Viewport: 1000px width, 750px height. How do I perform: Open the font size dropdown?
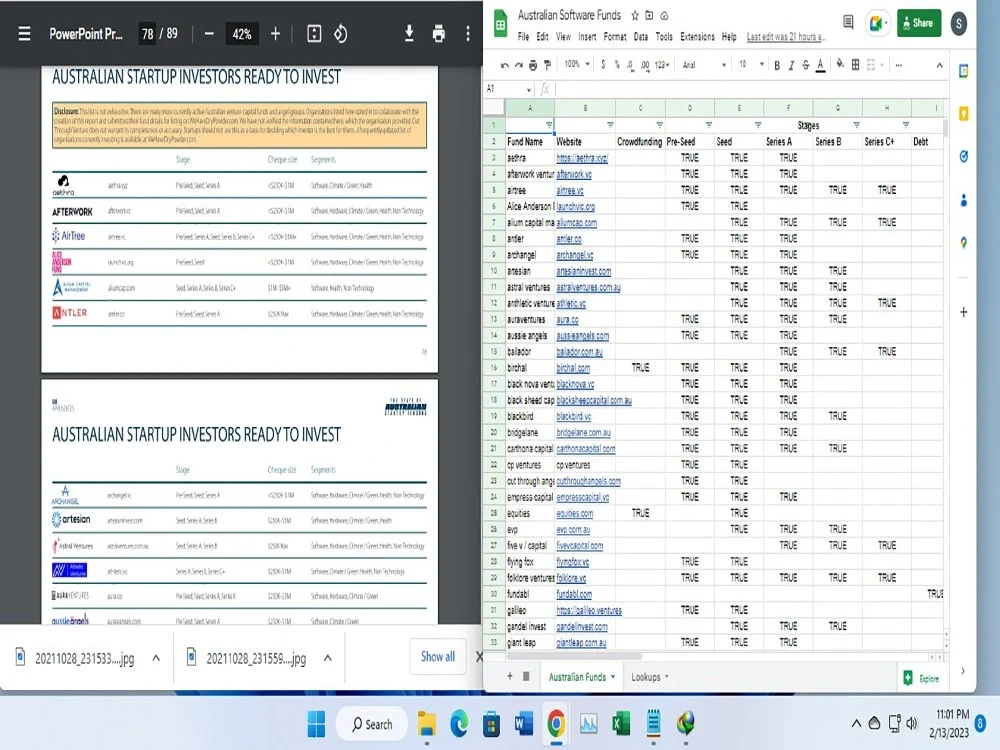tap(751, 64)
